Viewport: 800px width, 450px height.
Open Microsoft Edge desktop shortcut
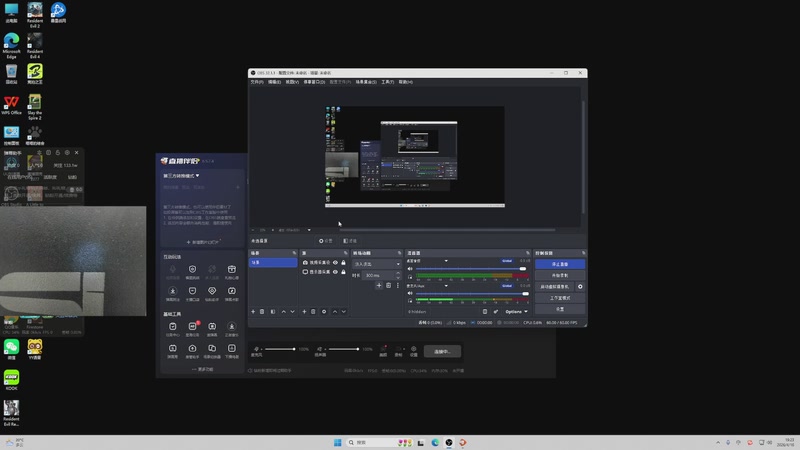click(11, 42)
